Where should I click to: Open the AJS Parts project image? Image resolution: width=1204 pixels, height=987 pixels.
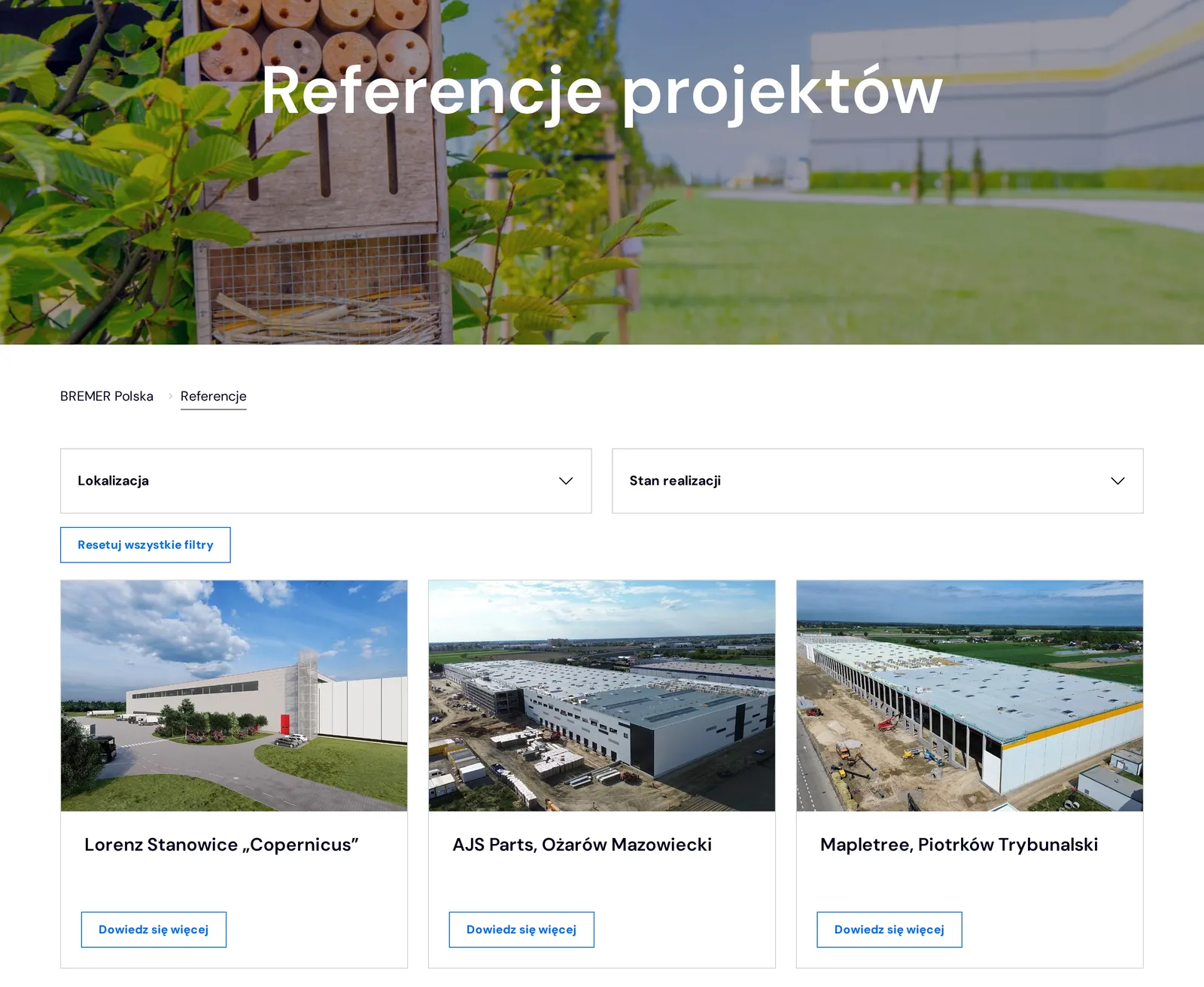coord(602,696)
